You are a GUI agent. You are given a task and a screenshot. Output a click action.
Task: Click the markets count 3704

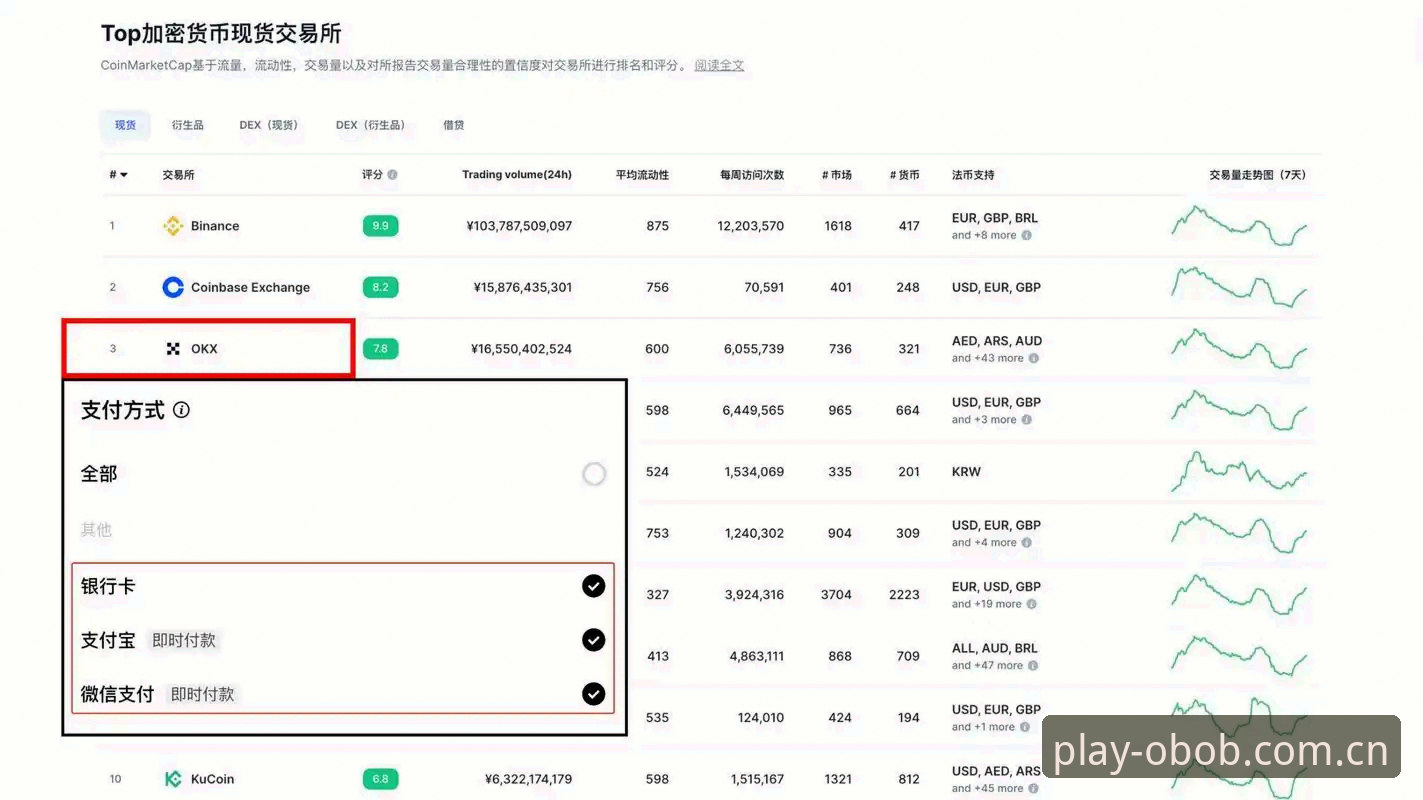pyautogui.click(x=836, y=595)
